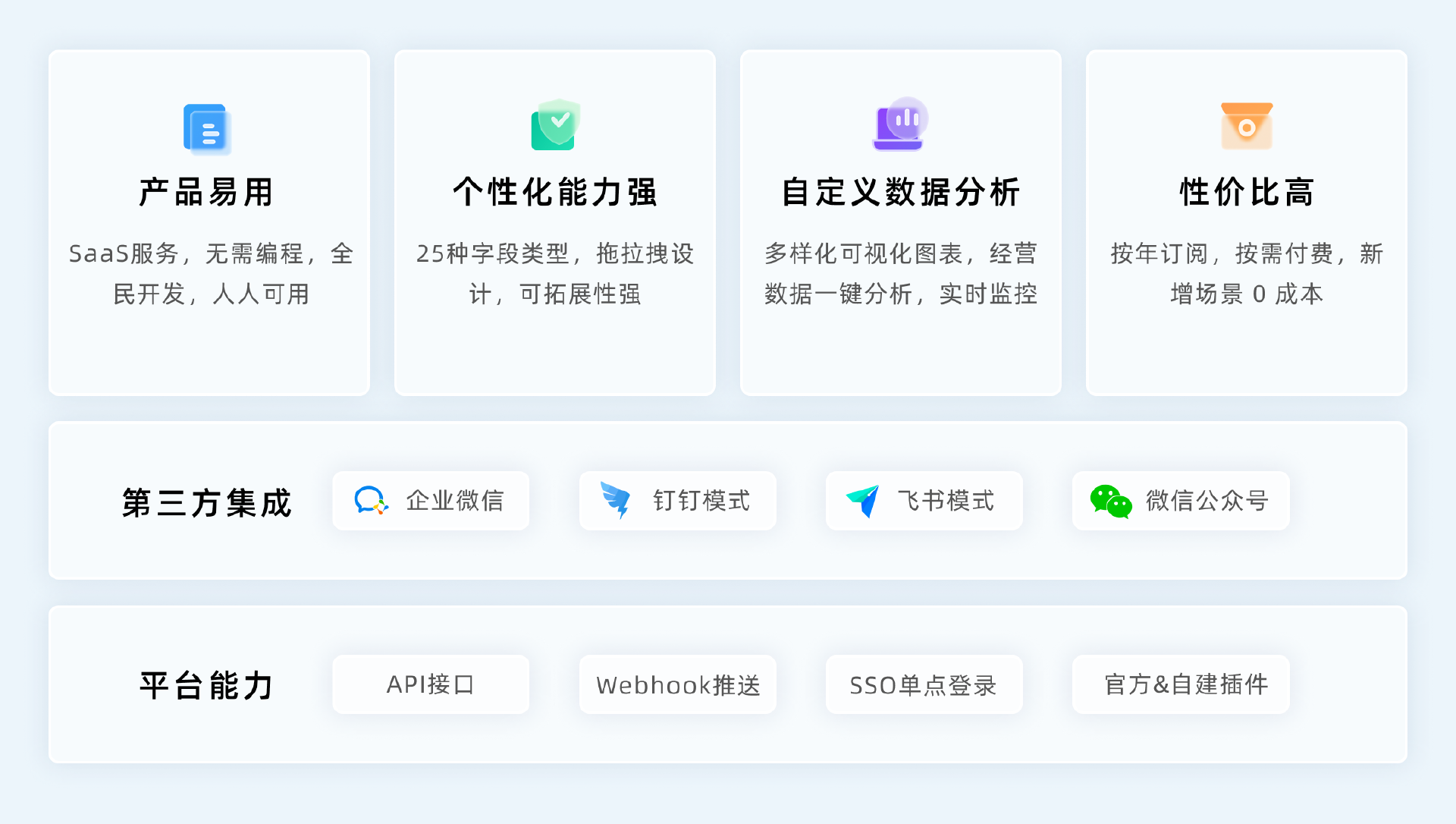Click the green WeChat logo
The image size is (1456, 824).
click(x=1111, y=502)
